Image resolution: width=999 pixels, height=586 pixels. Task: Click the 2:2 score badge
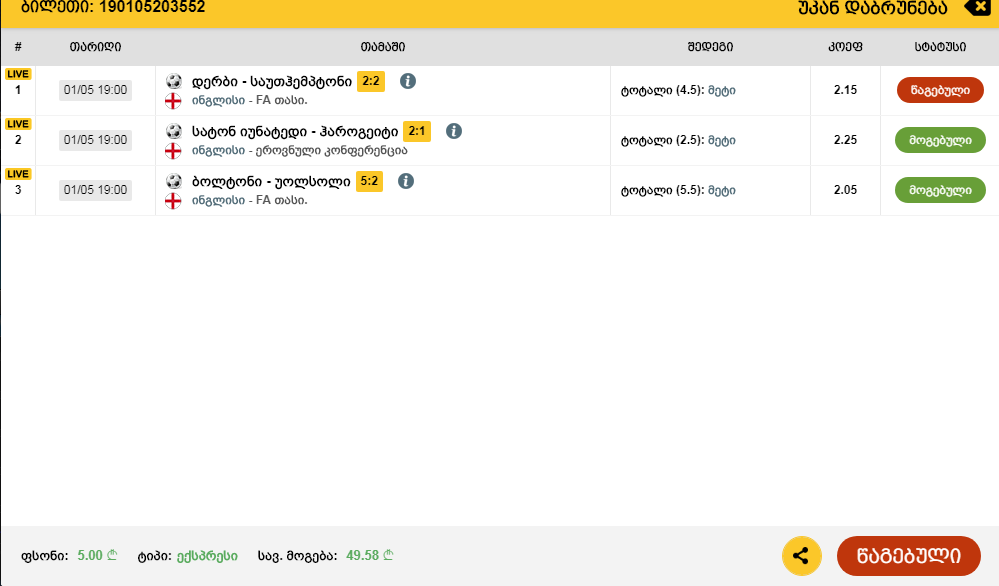tap(371, 81)
